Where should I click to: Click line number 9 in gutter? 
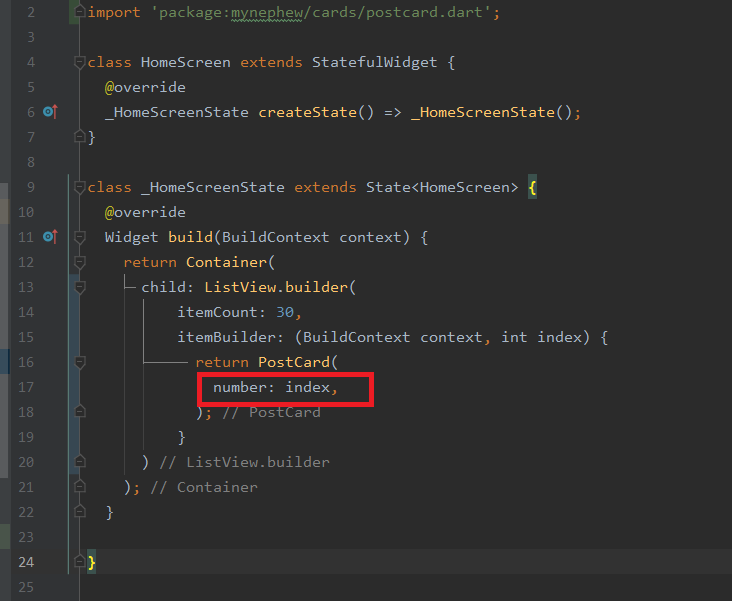point(30,187)
